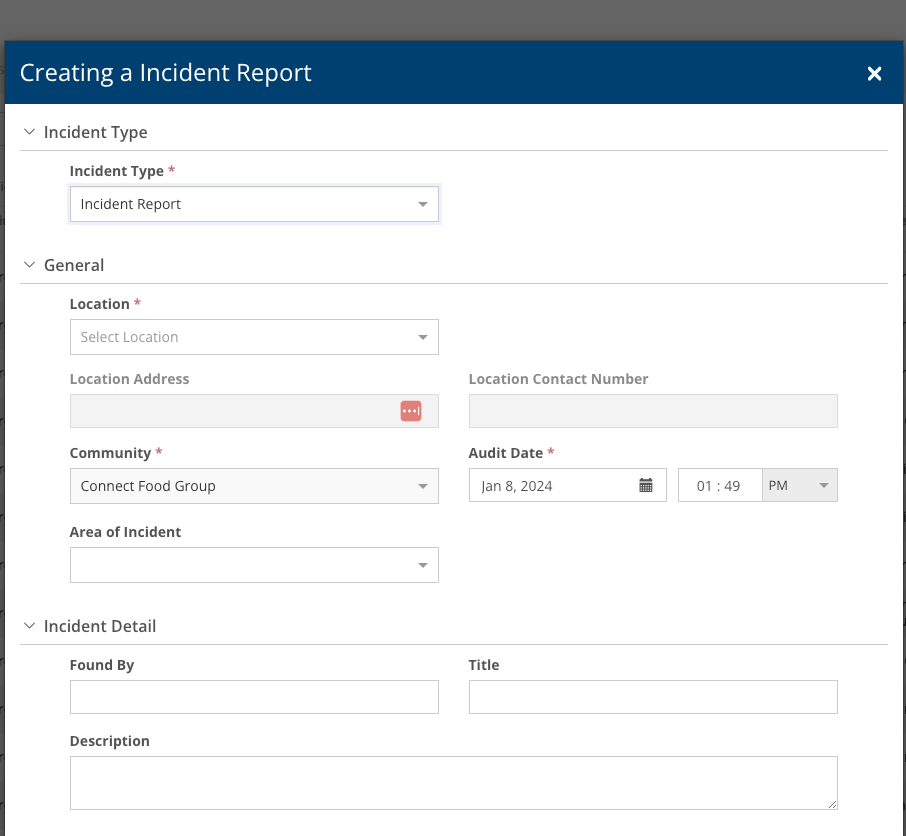Click the Location Contact Number field
The image size is (906, 836).
click(652, 411)
